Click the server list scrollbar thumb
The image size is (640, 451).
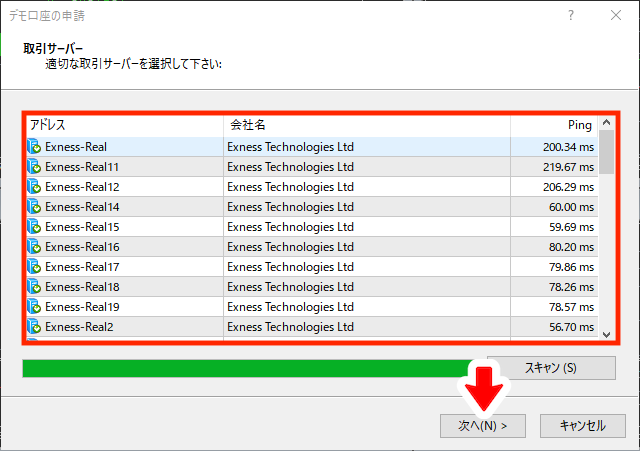pos(607,152)
